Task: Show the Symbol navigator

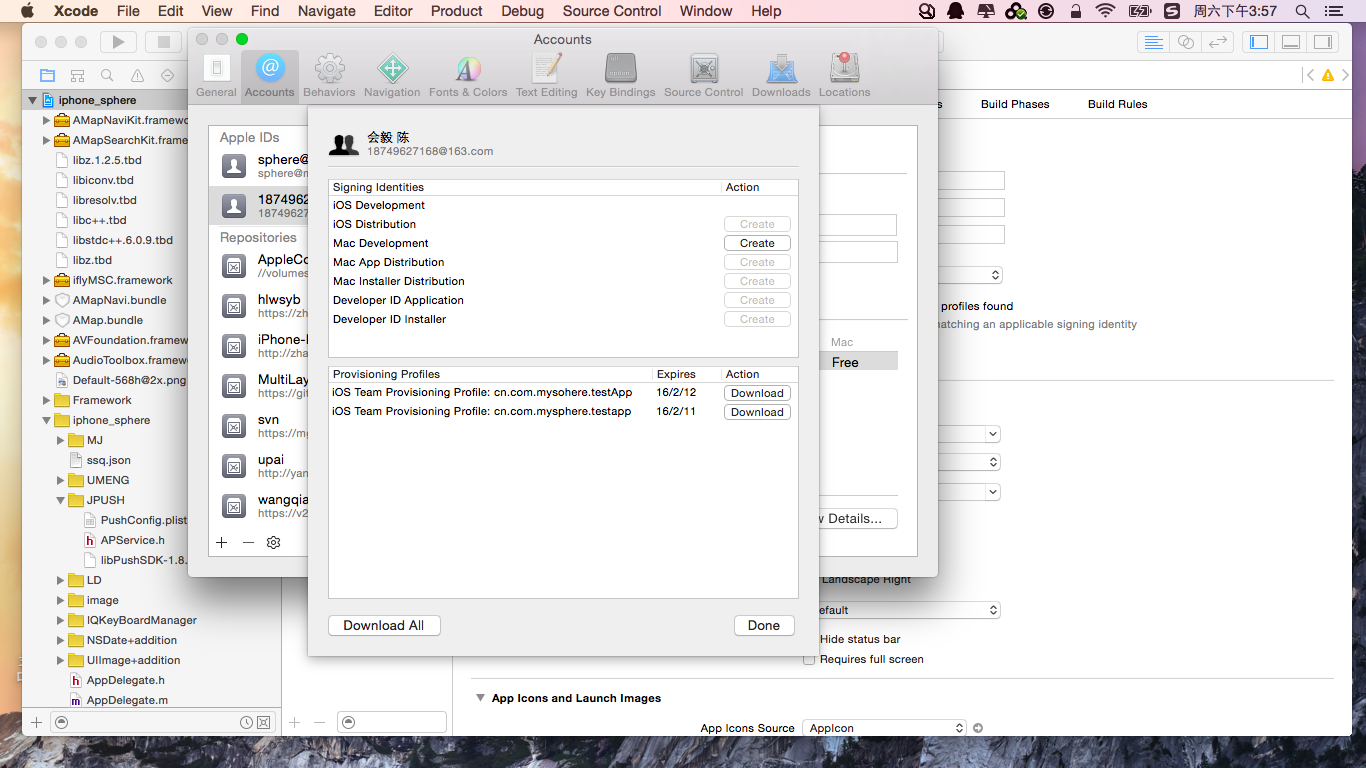Action: (77, 75)
